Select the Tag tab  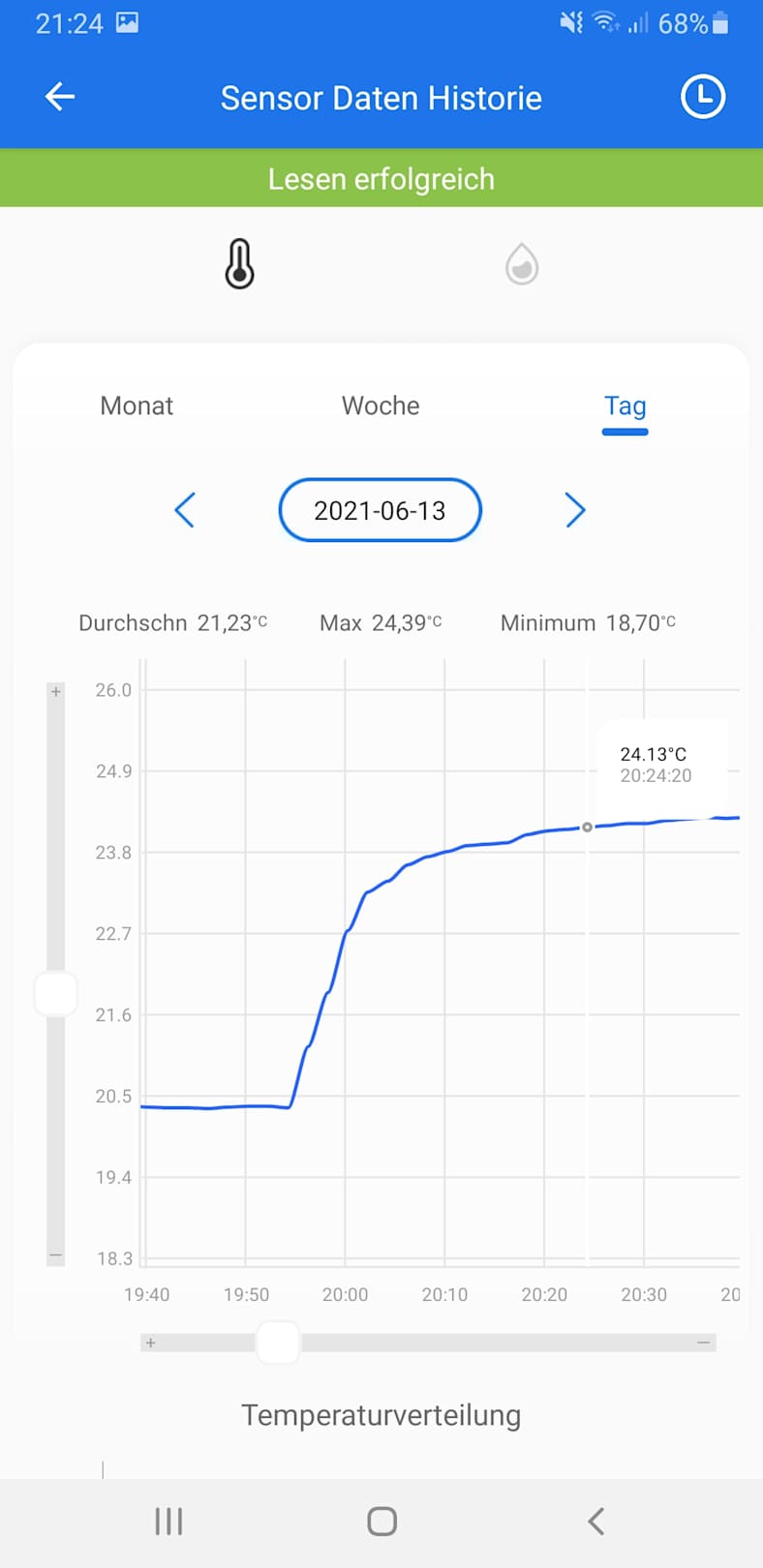point(625,407)
